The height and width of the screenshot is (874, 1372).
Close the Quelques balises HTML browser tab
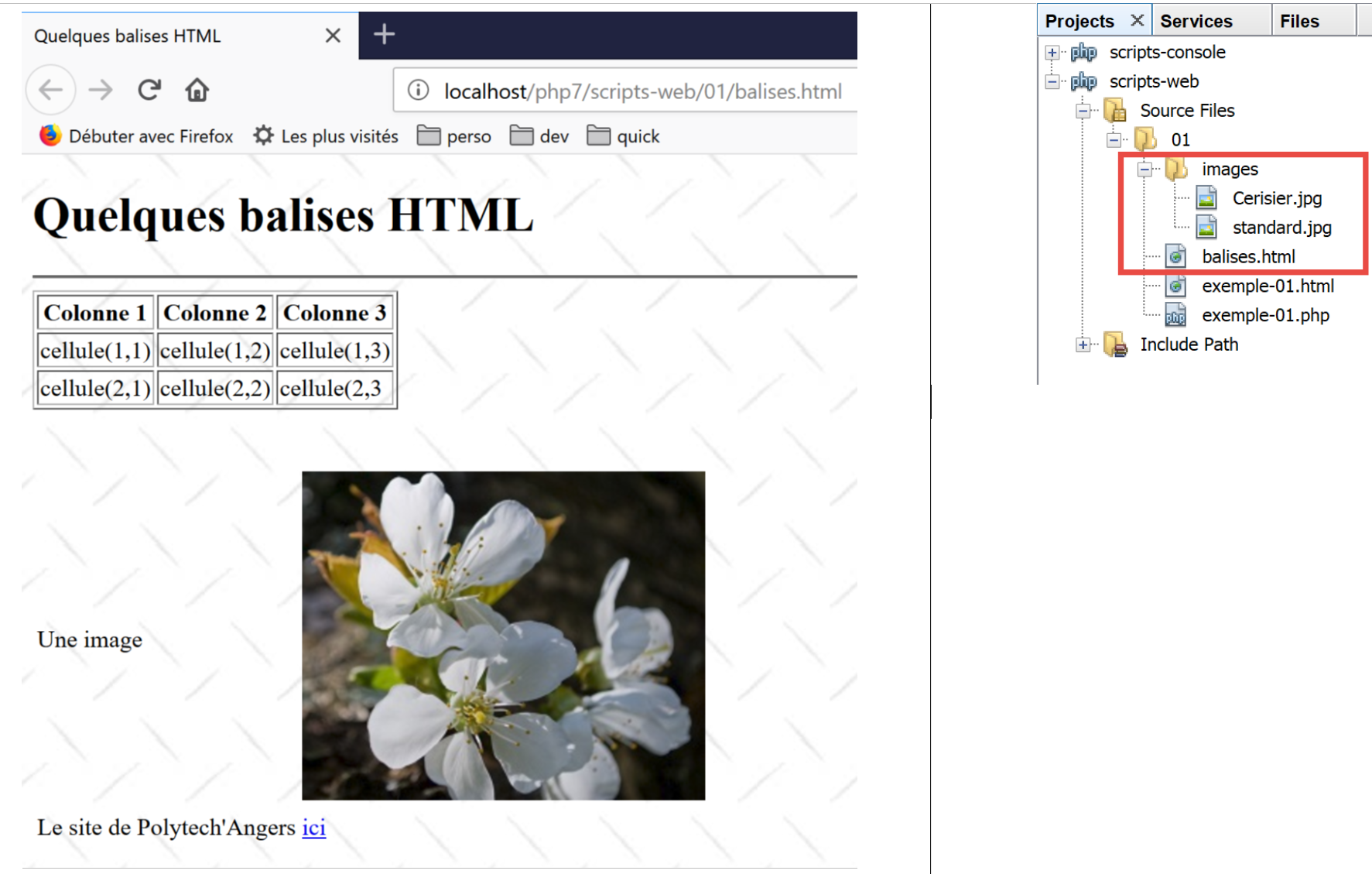[333, 36]
